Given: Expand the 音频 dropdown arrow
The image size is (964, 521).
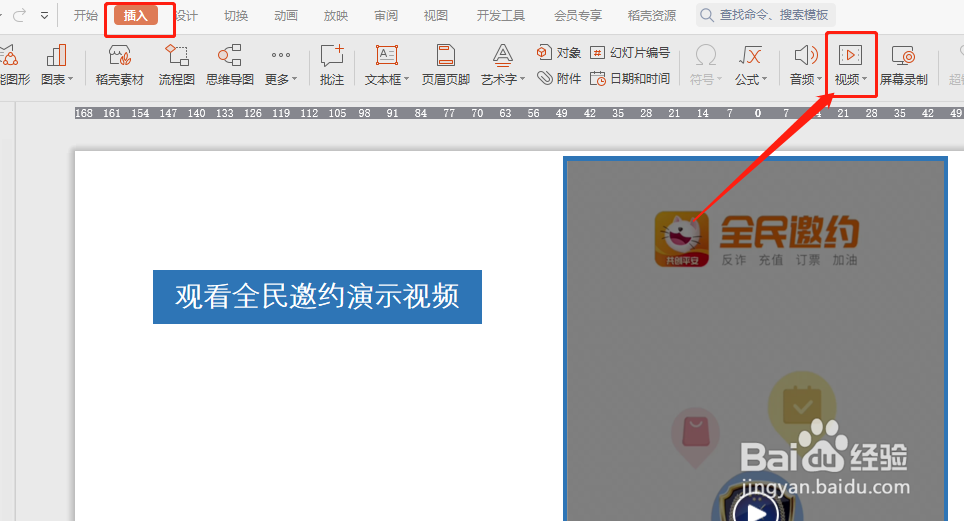Looking at the screenshot, I should [820, 79].
